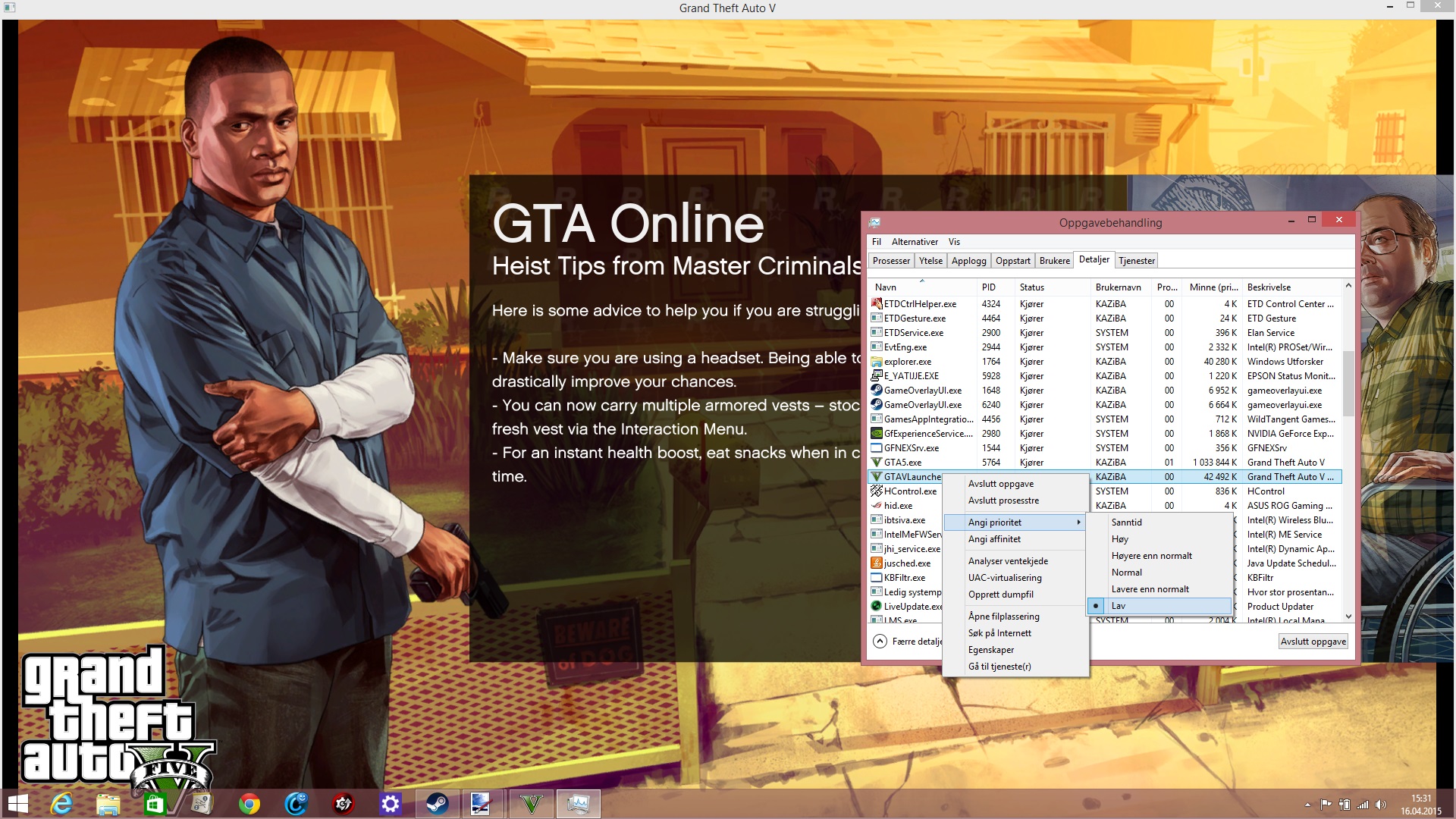Collapse with Færre detaljer arrow
Viewport: 1456px width, 819px height.
click(880, 642)
